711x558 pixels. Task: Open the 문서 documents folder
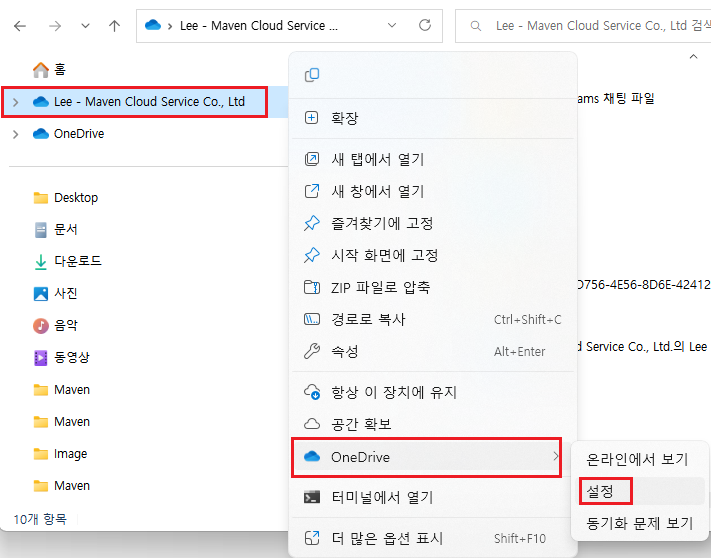[x=56, y=229]
